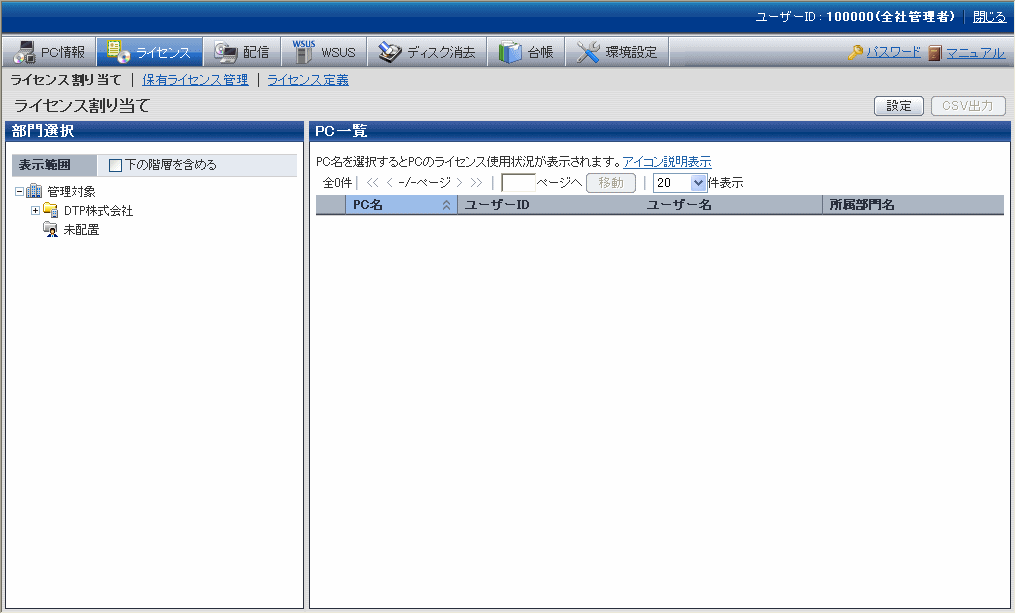Click the 未配置 unassigned user icon

(51, 229)
